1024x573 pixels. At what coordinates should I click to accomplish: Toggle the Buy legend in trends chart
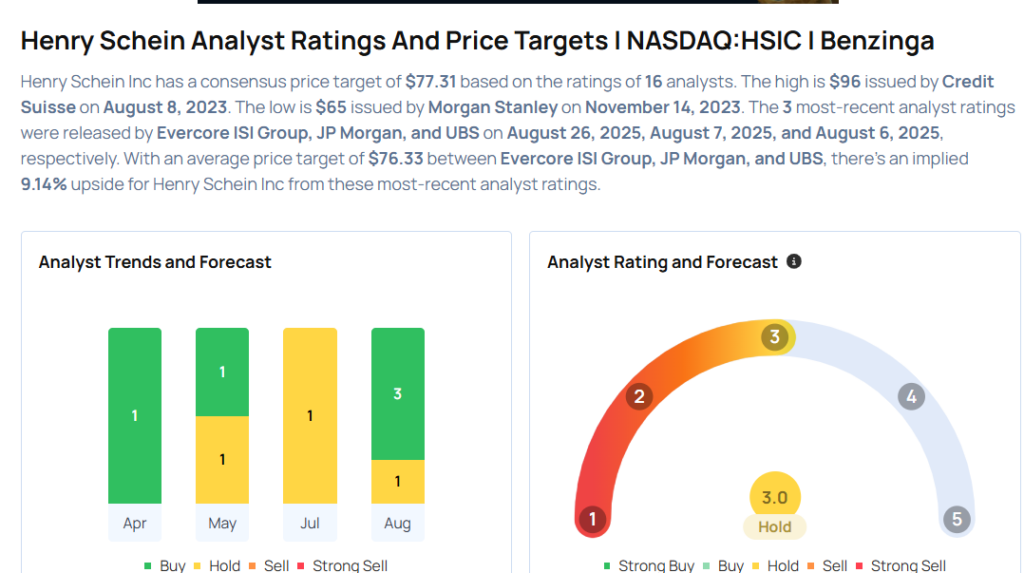click(165, 565)
